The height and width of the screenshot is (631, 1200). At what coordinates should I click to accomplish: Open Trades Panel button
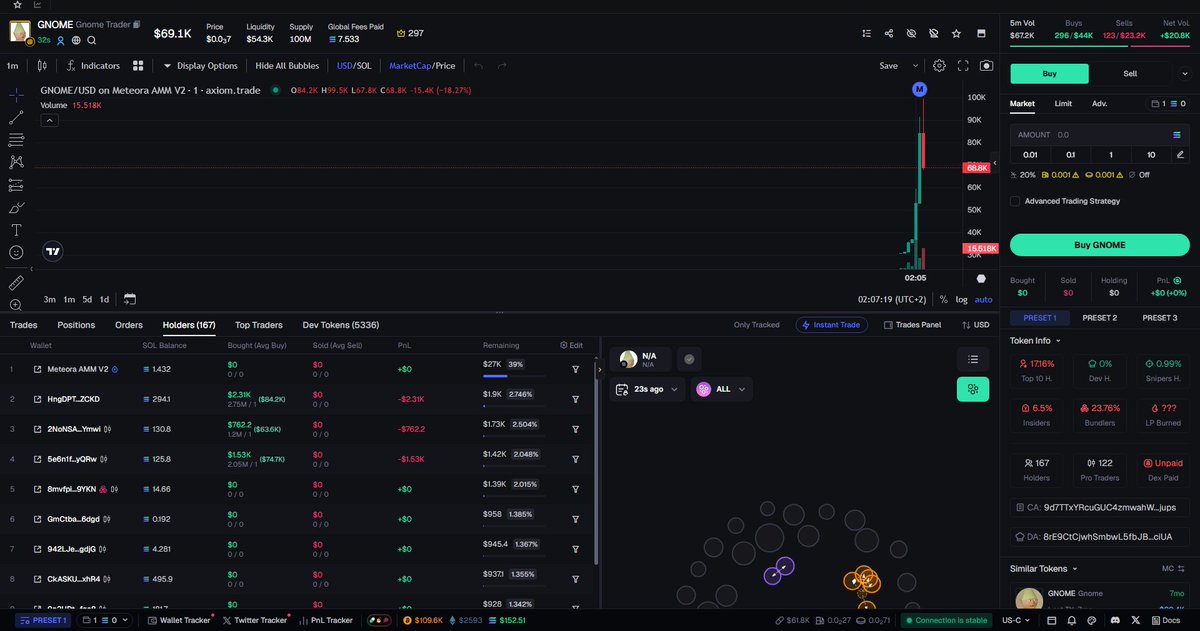click(x=912, y=325)
